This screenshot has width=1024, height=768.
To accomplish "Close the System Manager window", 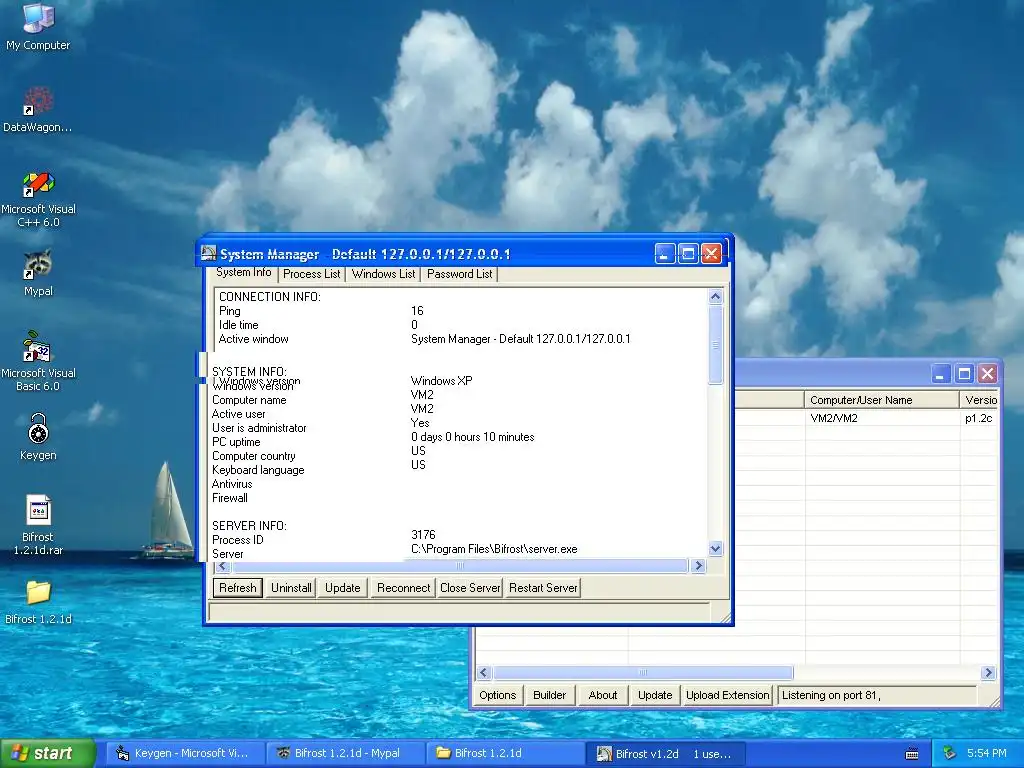I will point(711,253).
